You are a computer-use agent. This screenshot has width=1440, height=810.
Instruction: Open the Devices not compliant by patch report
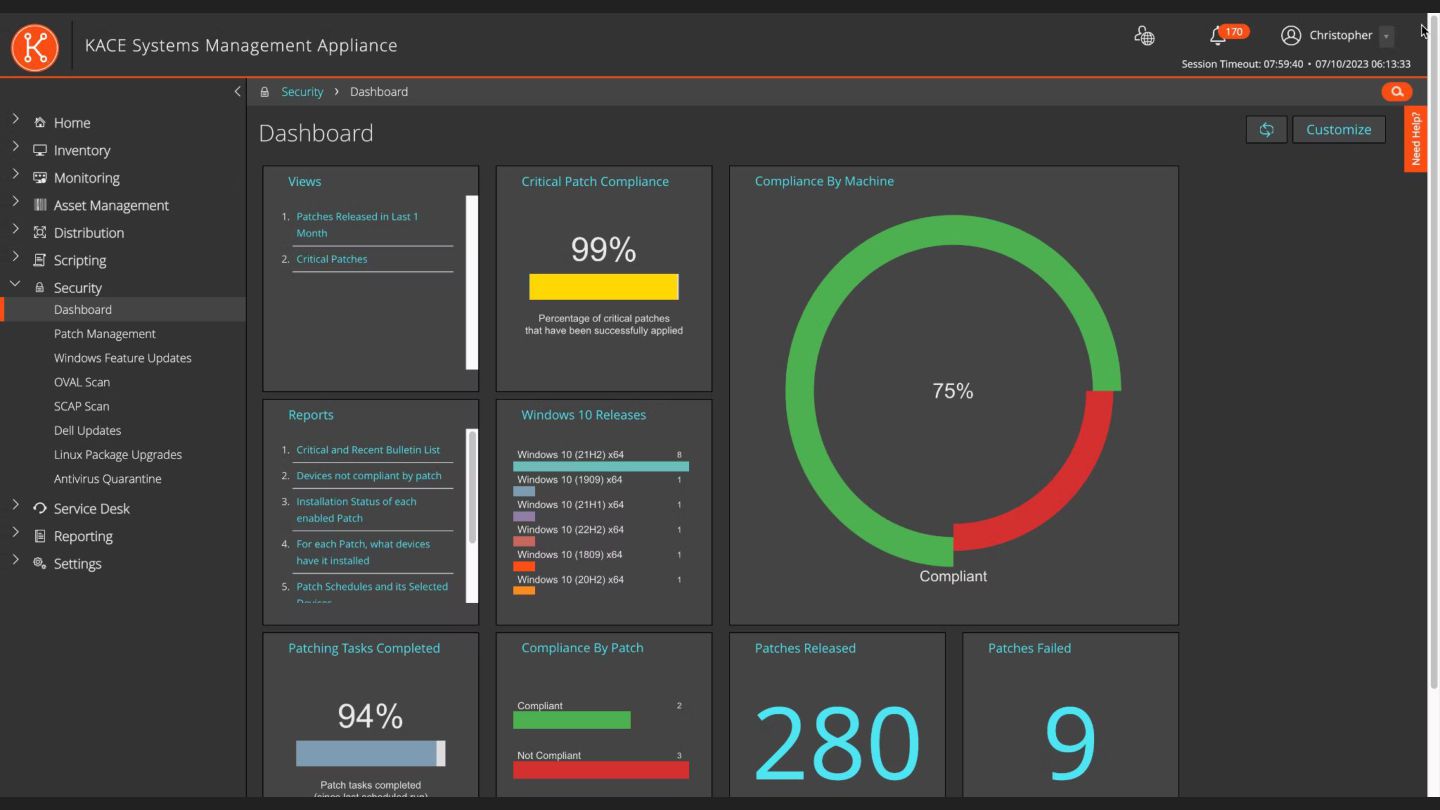click(369, 476)
